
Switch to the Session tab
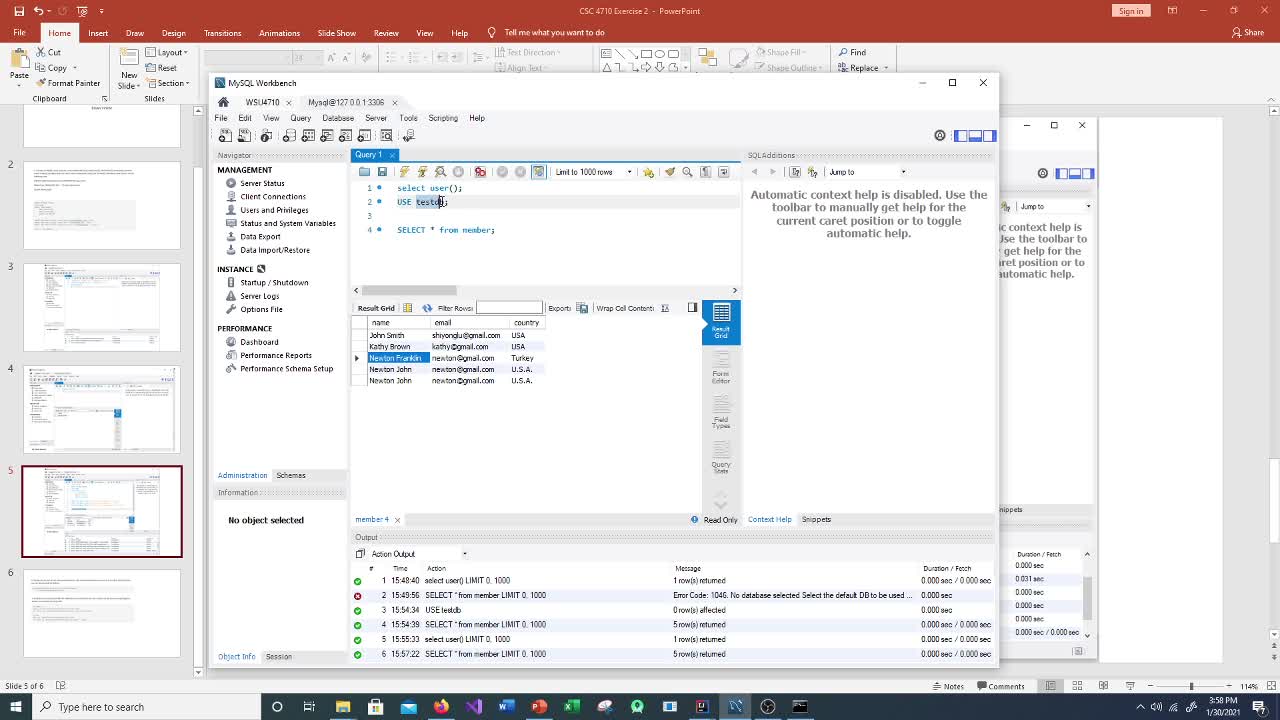pos(279,656)
